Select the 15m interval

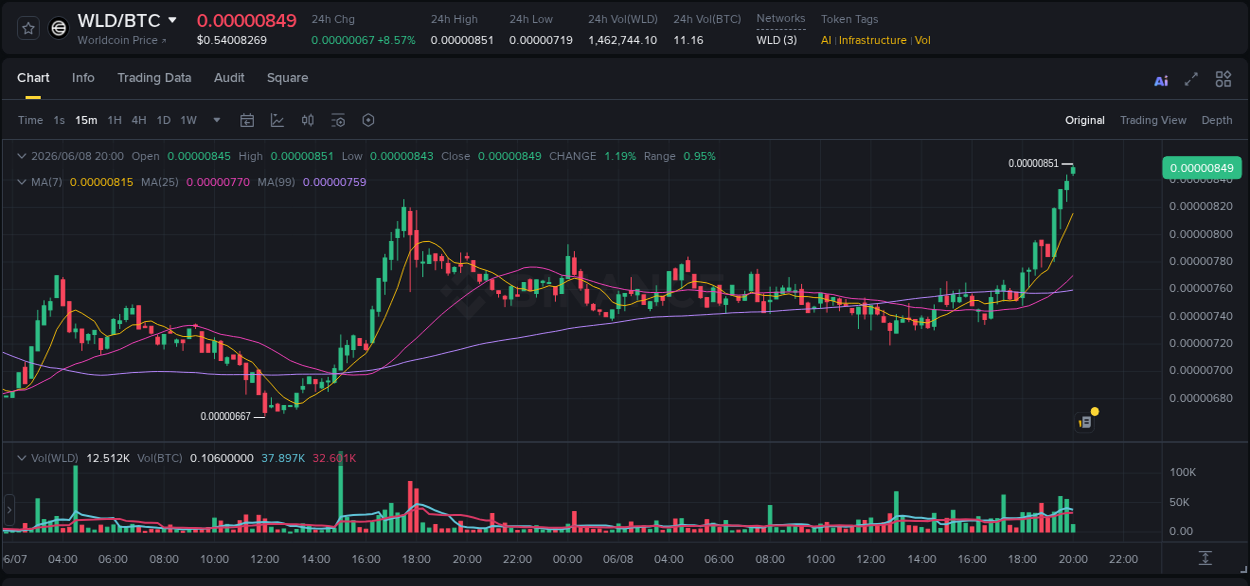click(x=86, y=120)
